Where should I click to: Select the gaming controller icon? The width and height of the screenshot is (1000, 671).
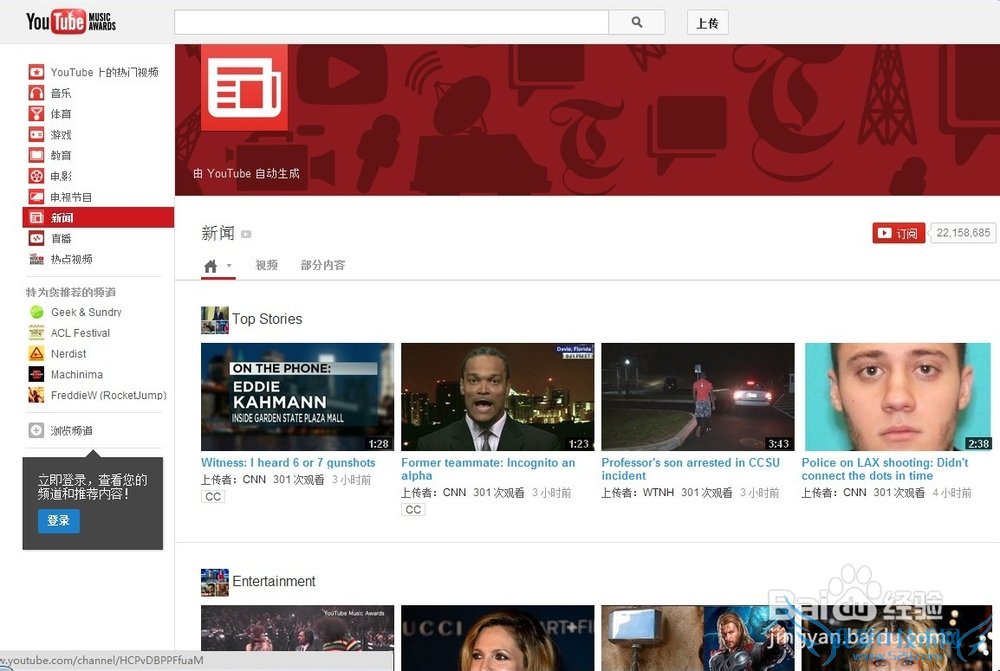[x=36, y=135]
